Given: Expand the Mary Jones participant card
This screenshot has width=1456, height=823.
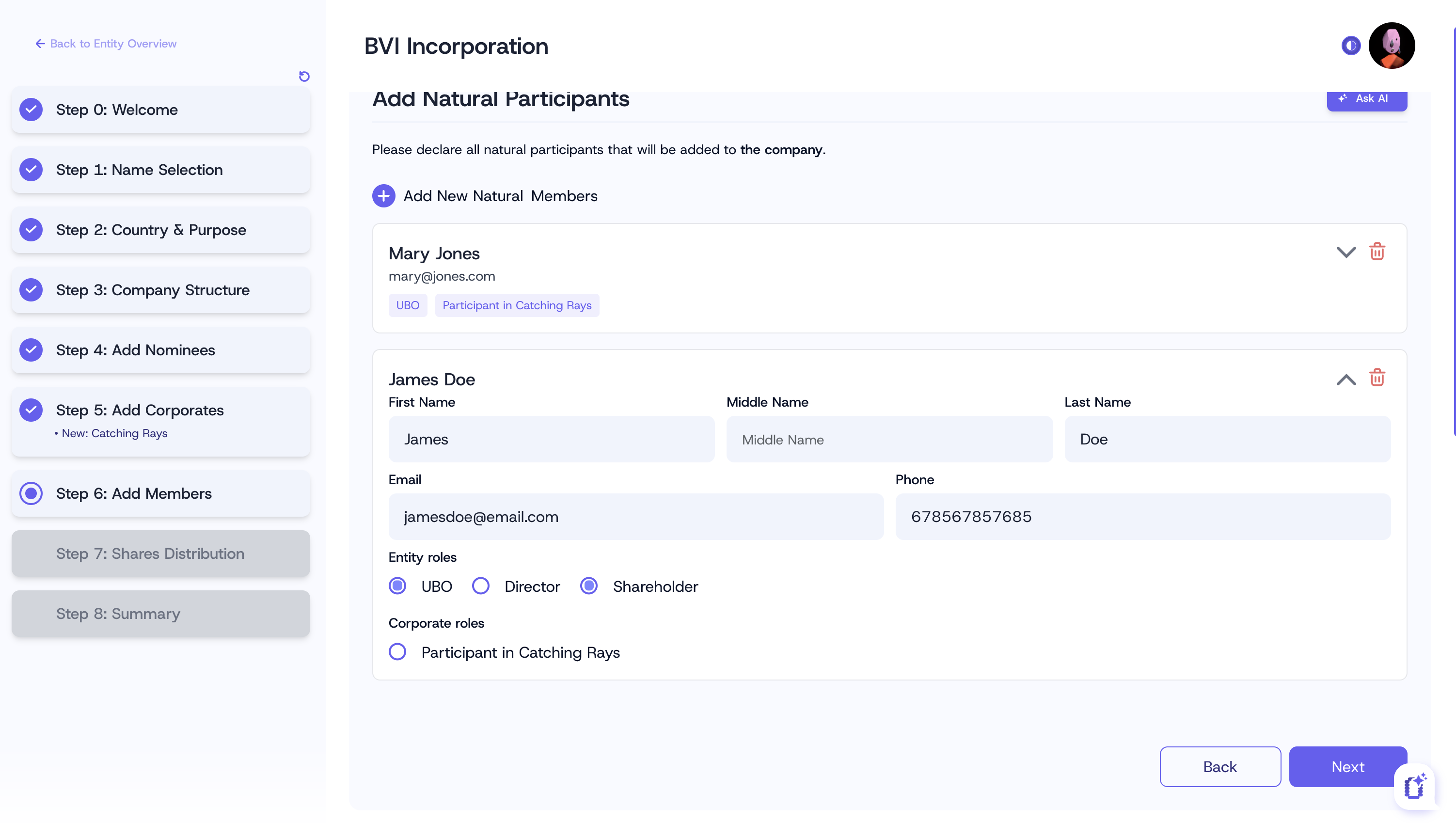Looking at the screenshot, I should click(x=1346, y=252).
